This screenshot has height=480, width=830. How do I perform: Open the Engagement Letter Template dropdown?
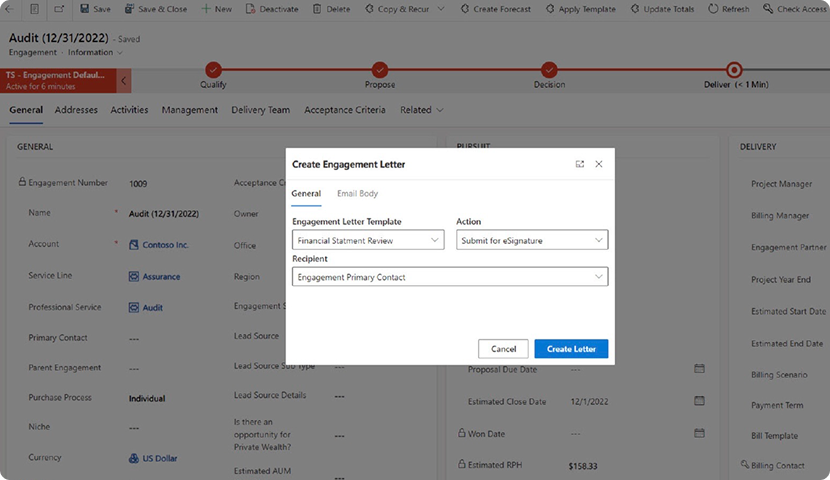[435, 240]
